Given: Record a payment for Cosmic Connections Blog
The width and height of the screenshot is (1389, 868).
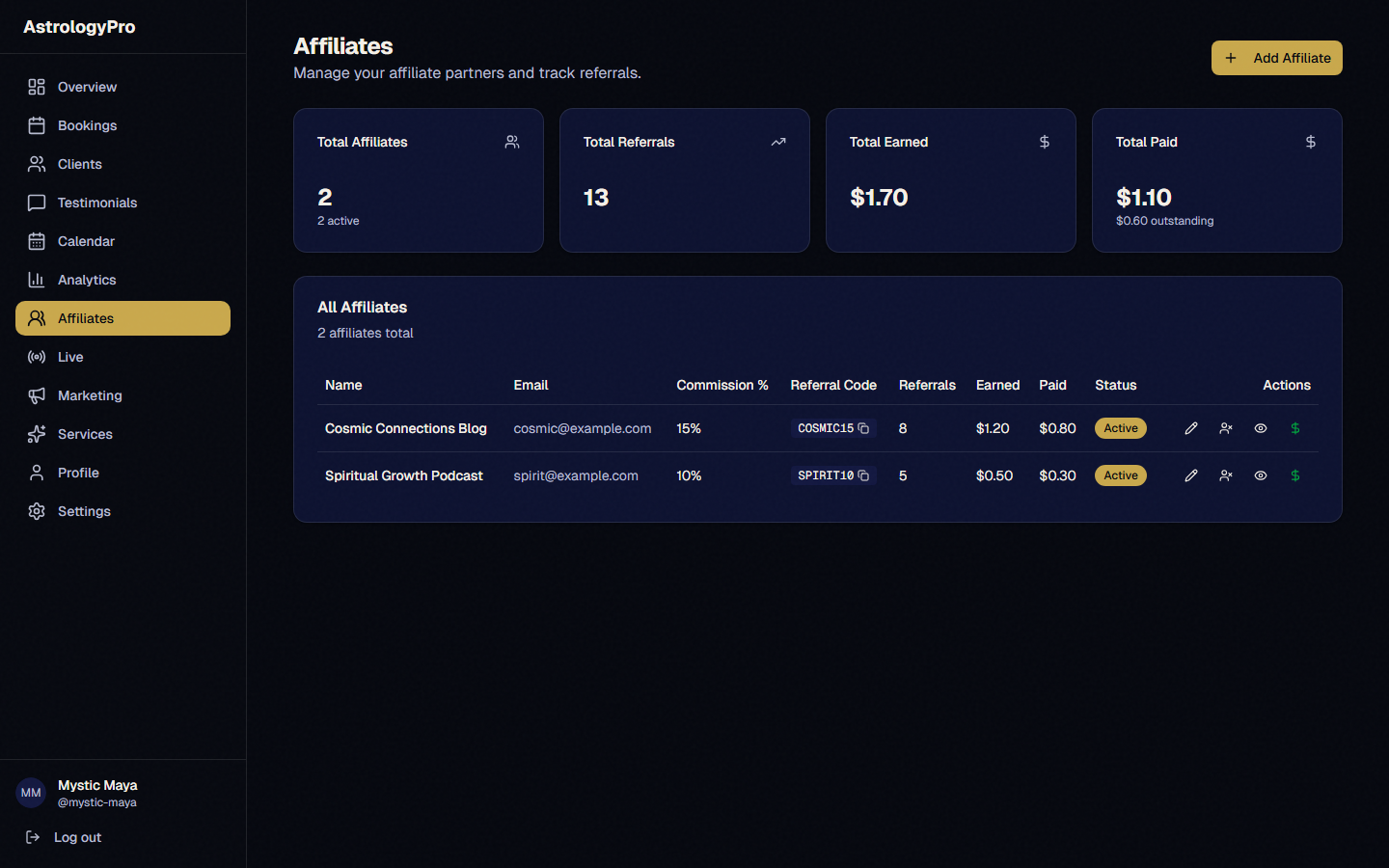Looking at the screenshot, I should [x=1295, y=428].
